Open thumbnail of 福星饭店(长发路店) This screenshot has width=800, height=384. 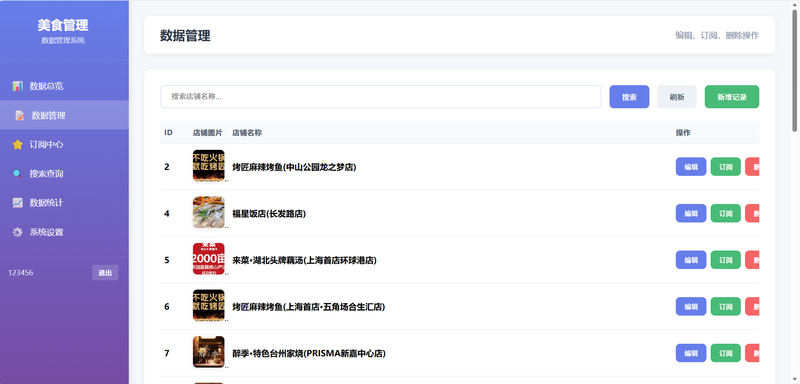[x=209, y=212]
